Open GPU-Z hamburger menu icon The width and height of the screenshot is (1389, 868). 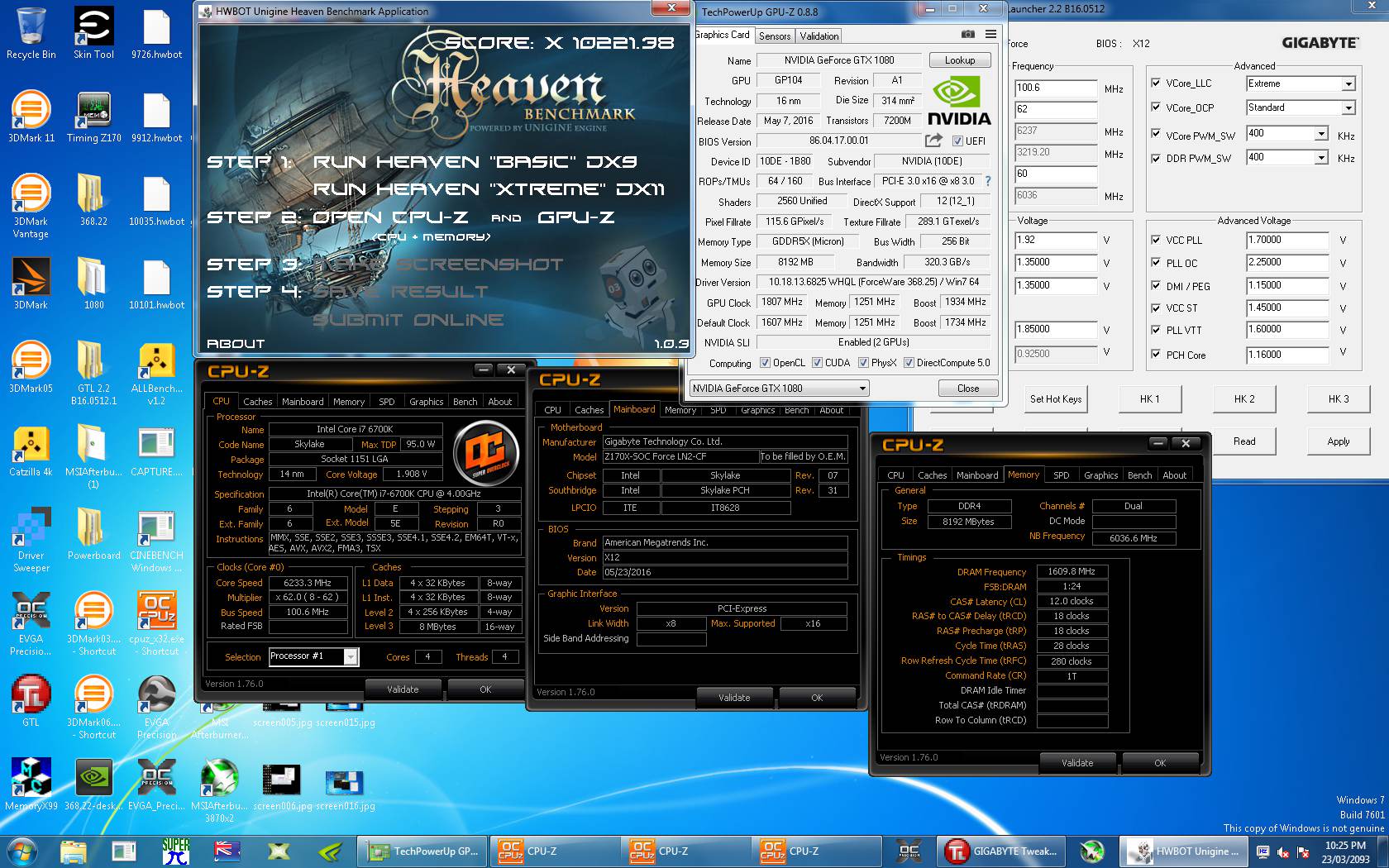click(990, 35)
